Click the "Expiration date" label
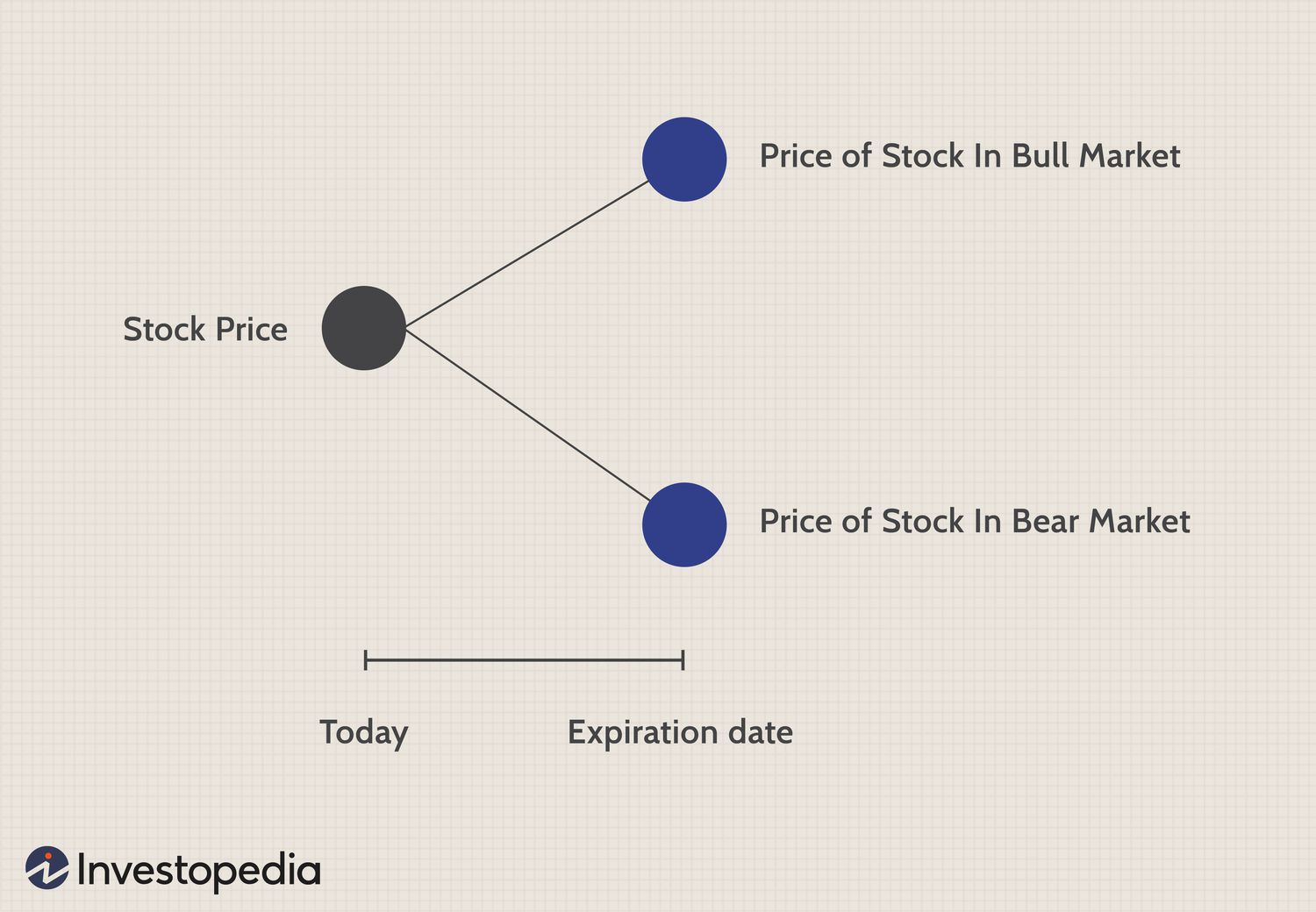 680,733
